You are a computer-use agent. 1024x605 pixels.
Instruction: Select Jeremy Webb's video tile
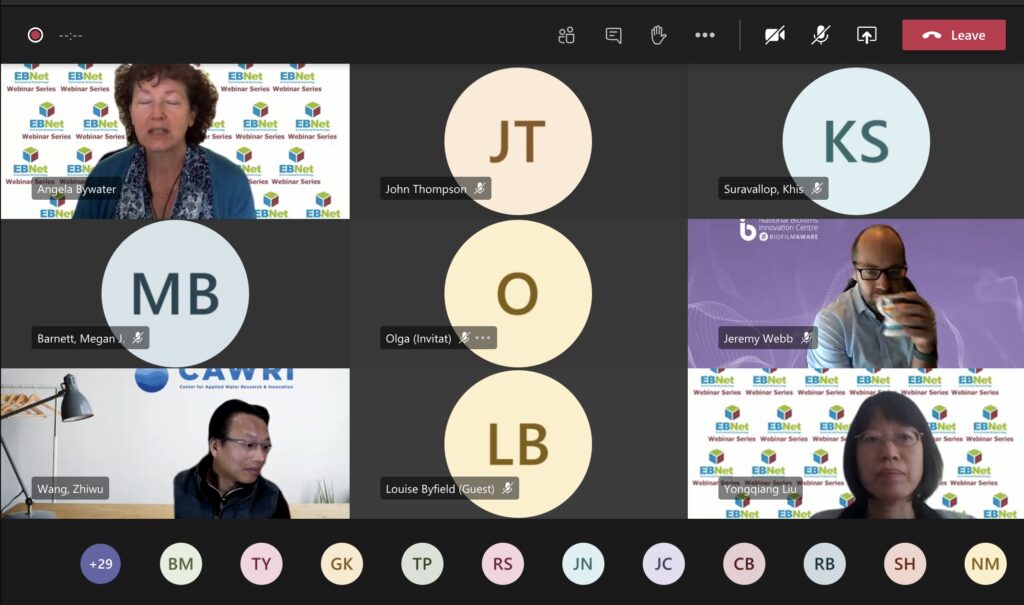[856, 293]
